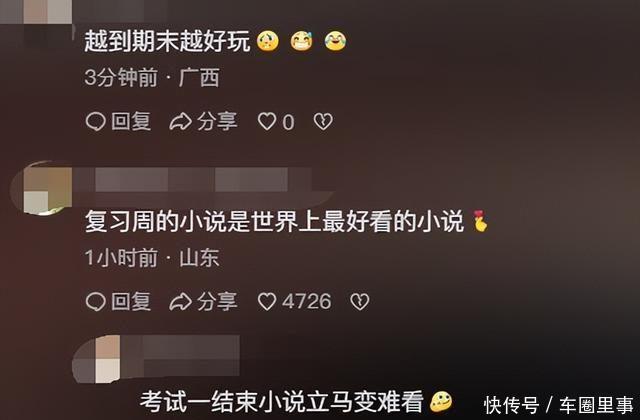640x420 pixels.
Task: Tap the finger-heart emoji after 小说
Action: (480, 222)
